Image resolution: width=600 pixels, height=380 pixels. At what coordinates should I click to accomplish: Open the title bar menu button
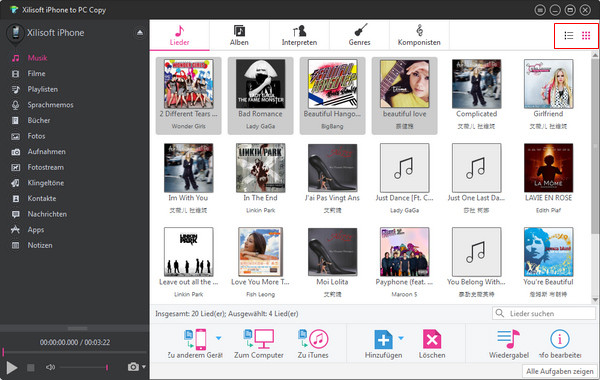pos(540,10)
